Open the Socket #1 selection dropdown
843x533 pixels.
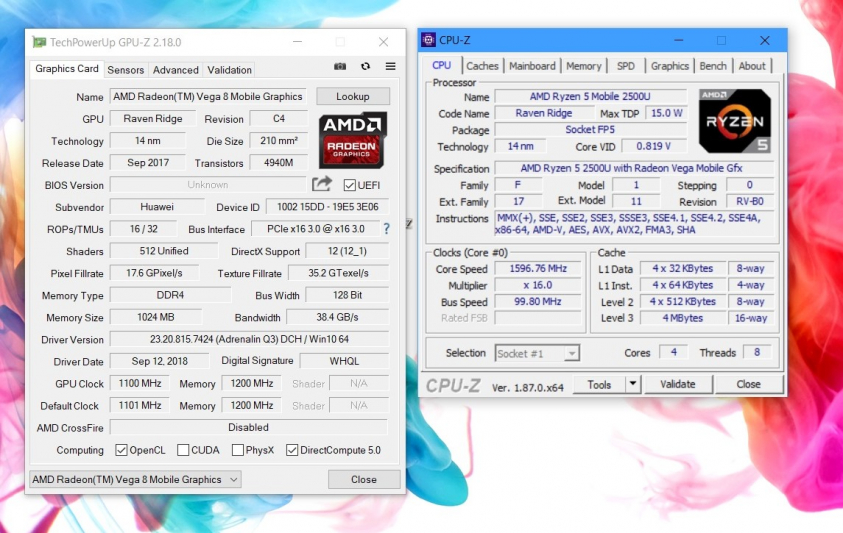tap(537, 353)
